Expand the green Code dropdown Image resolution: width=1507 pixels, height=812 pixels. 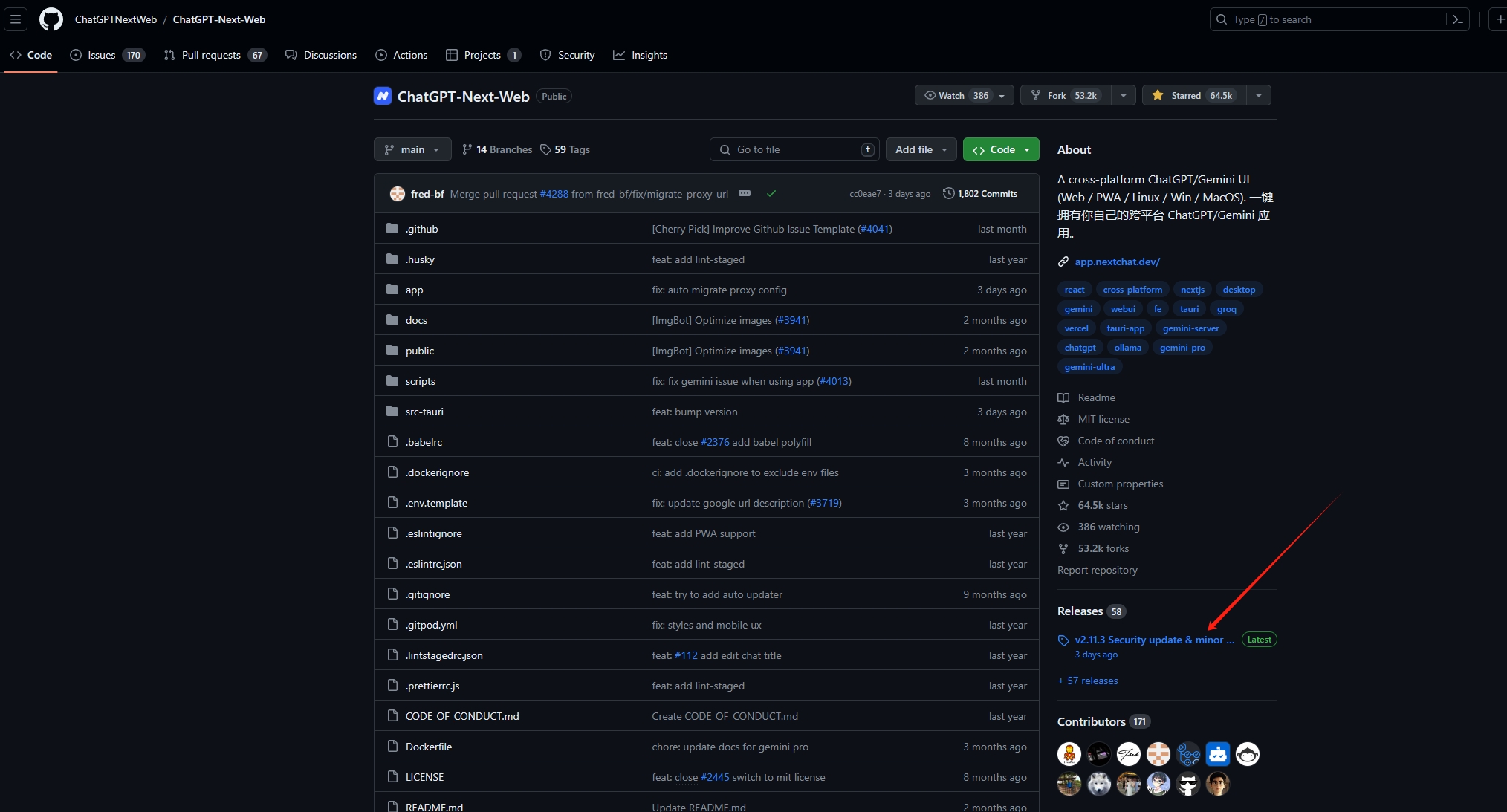pos(1001,149)
